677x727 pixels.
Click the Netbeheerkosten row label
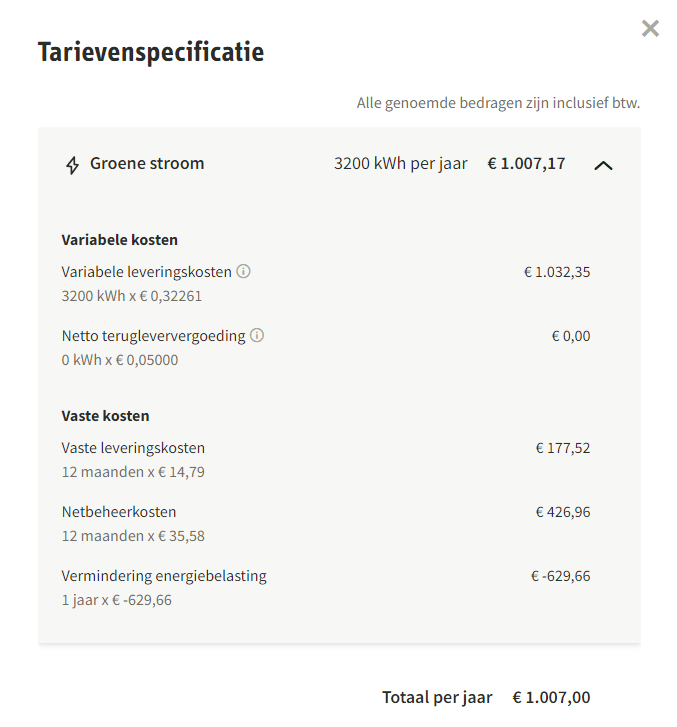point(119,512)
